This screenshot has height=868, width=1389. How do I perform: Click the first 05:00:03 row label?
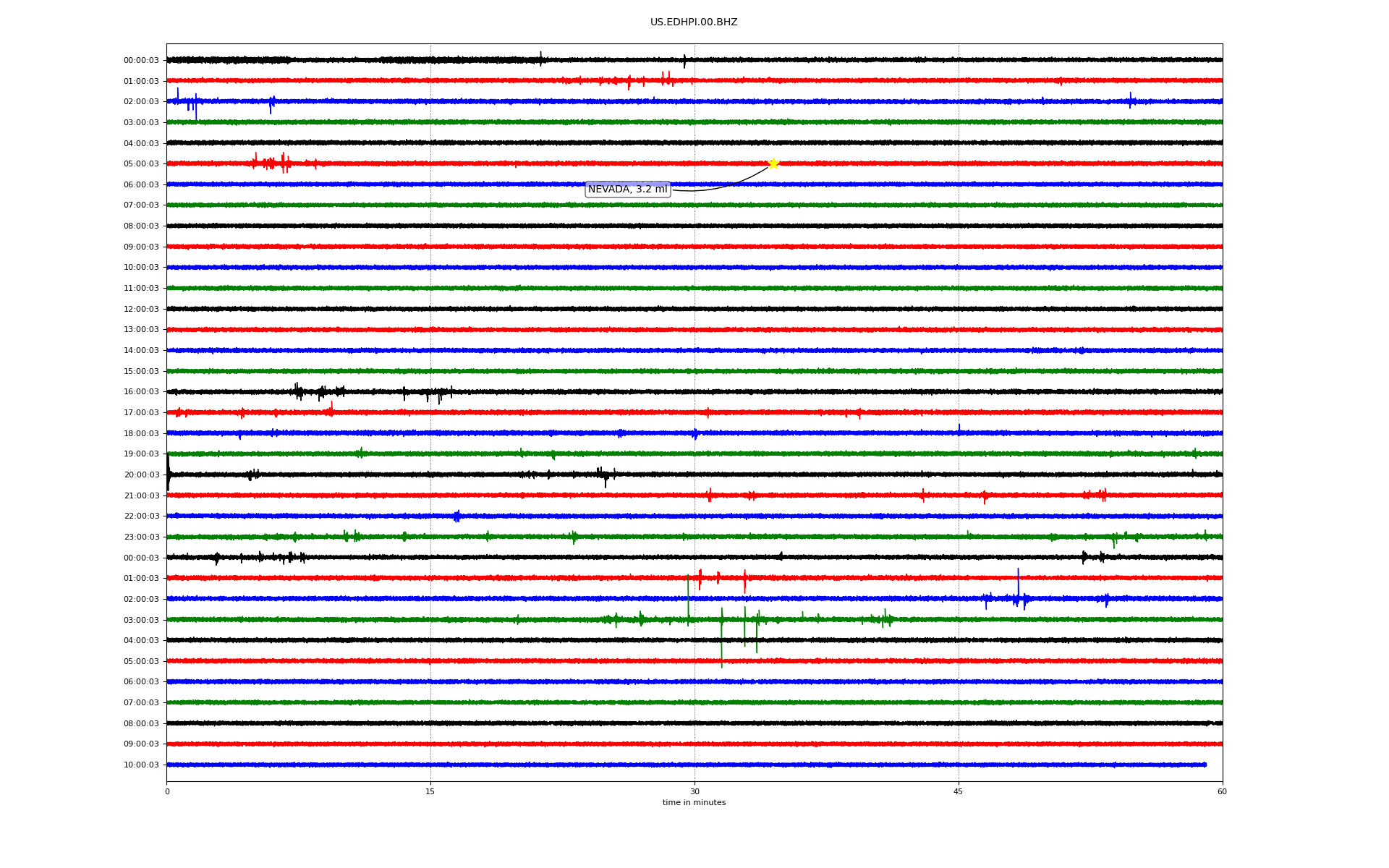[141, 164]
